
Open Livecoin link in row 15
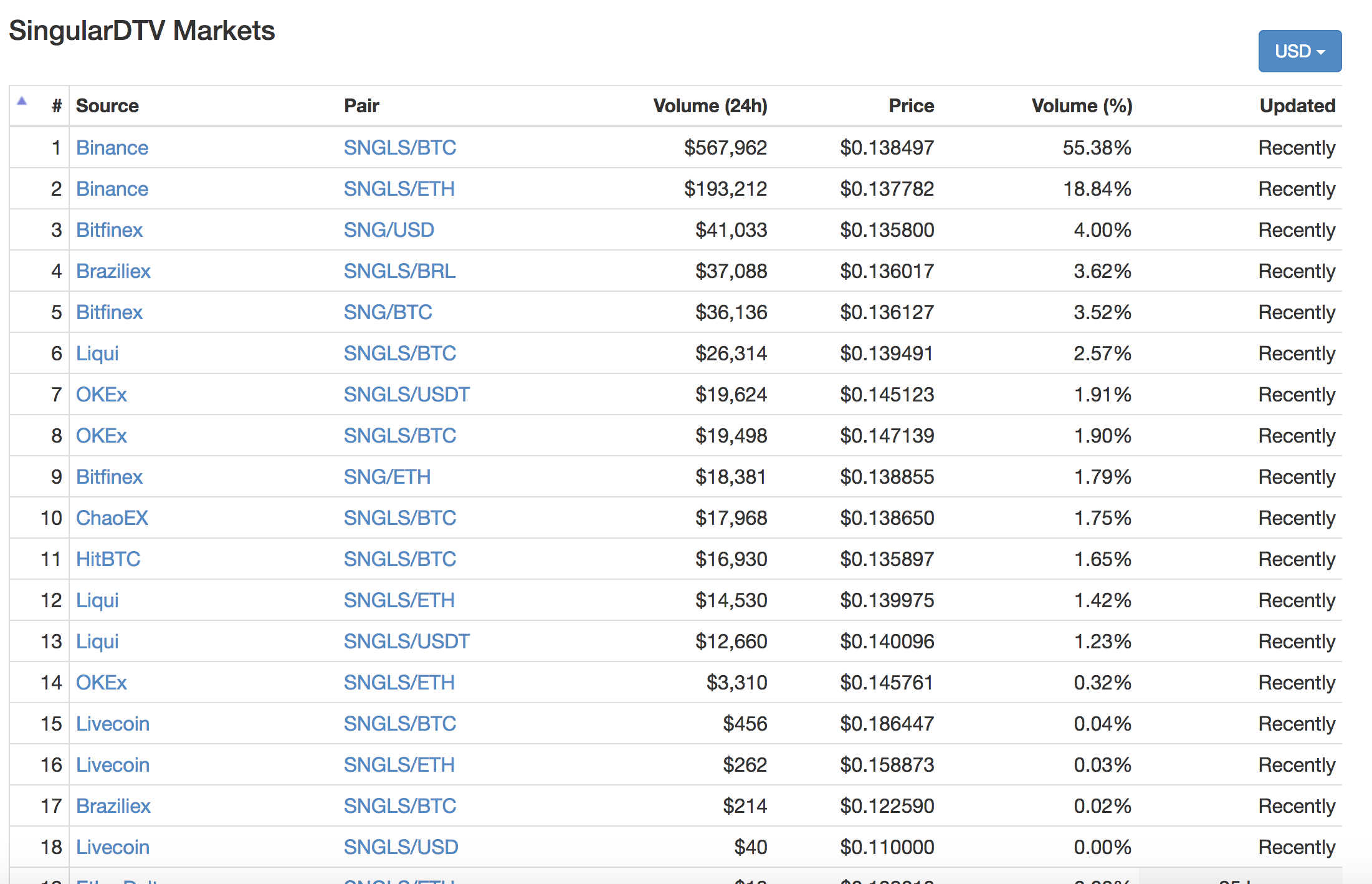[113, 724]
